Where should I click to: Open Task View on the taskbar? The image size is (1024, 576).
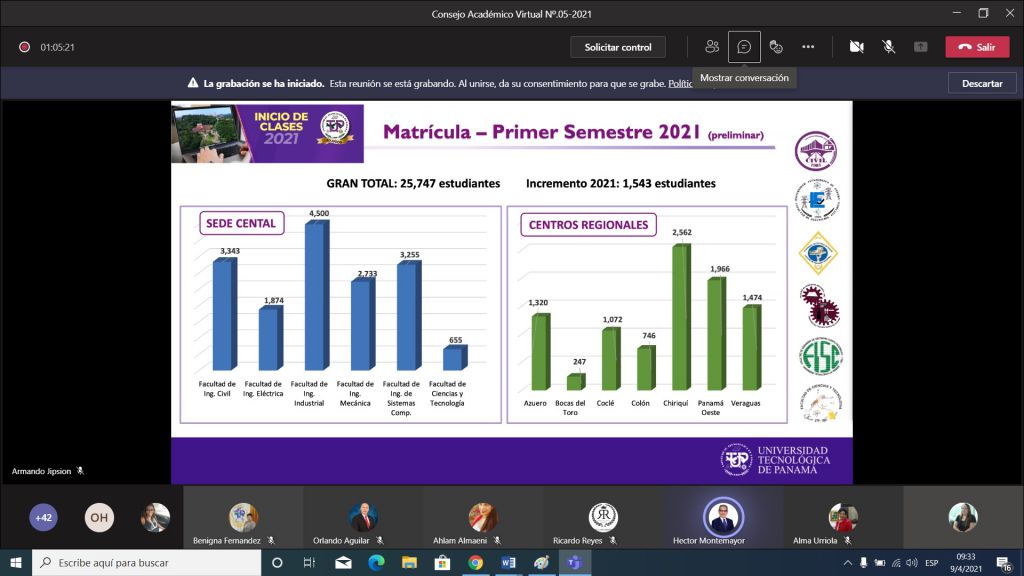[310, 562]
